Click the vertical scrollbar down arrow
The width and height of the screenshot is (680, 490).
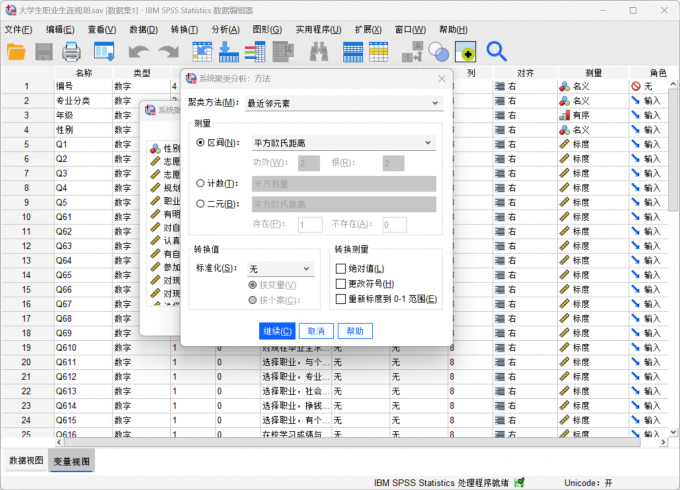[x=673, y=432]
